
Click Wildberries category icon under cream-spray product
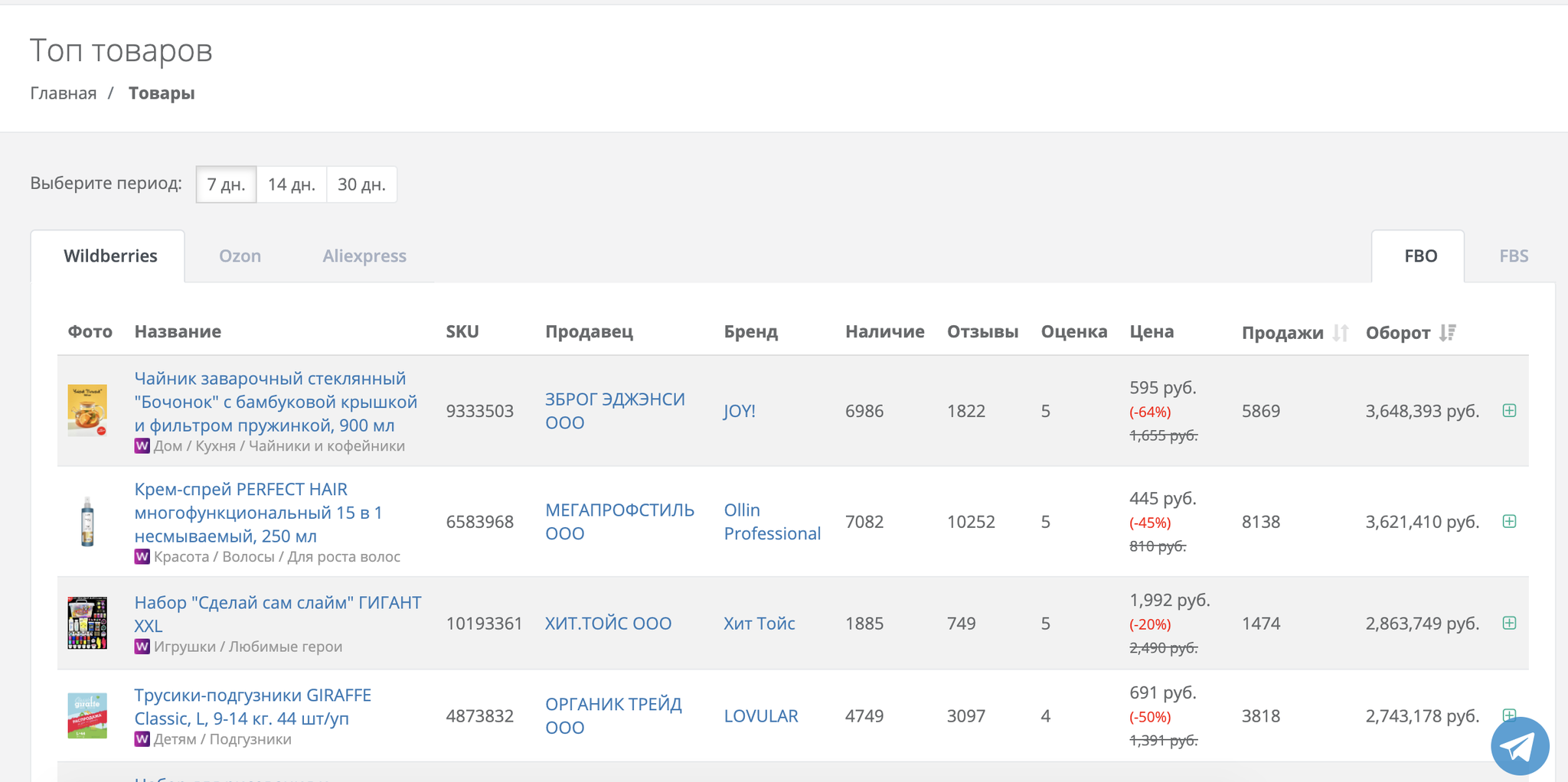tap(142, 556)
